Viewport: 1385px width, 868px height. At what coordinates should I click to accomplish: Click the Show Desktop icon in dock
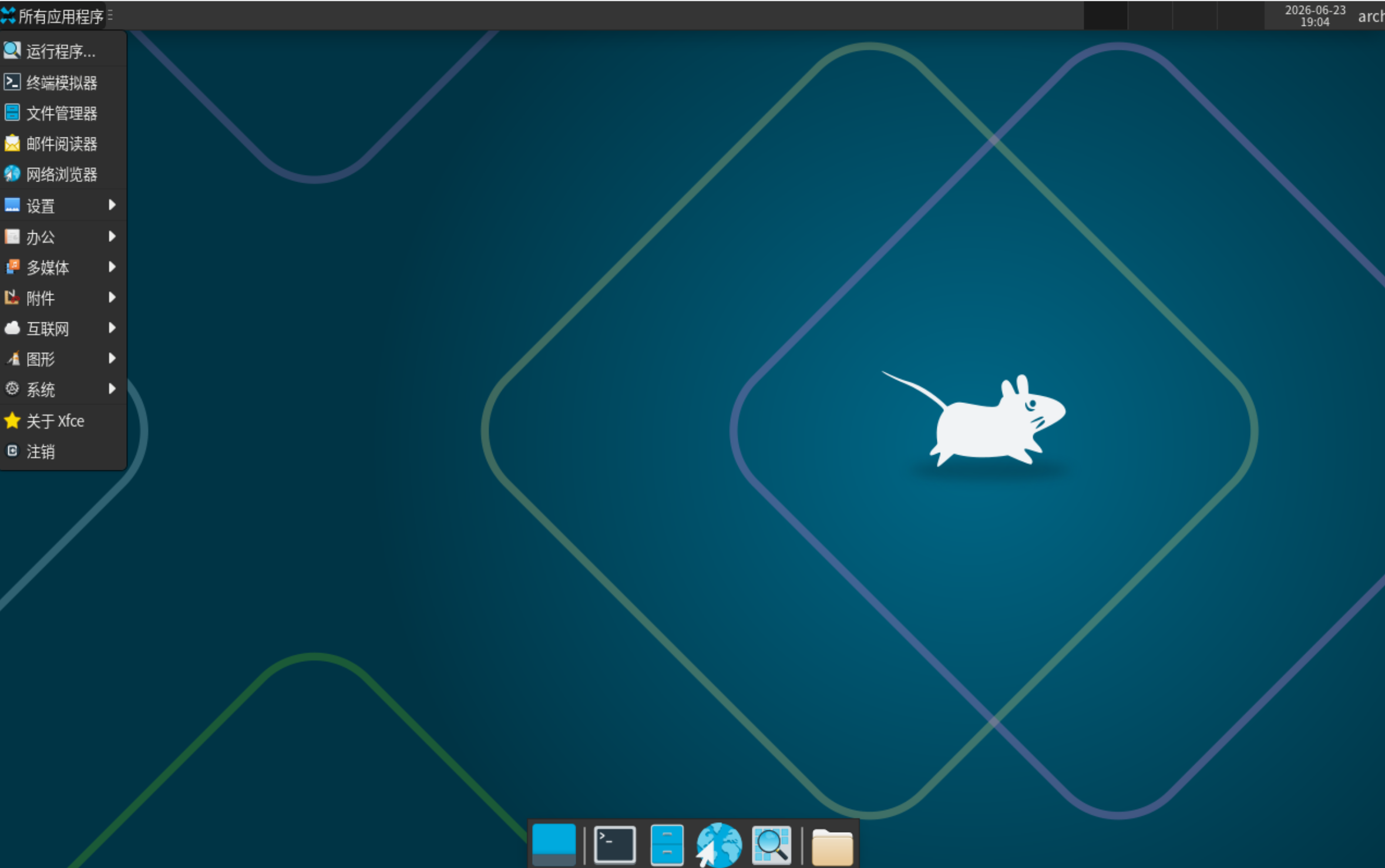554,845
